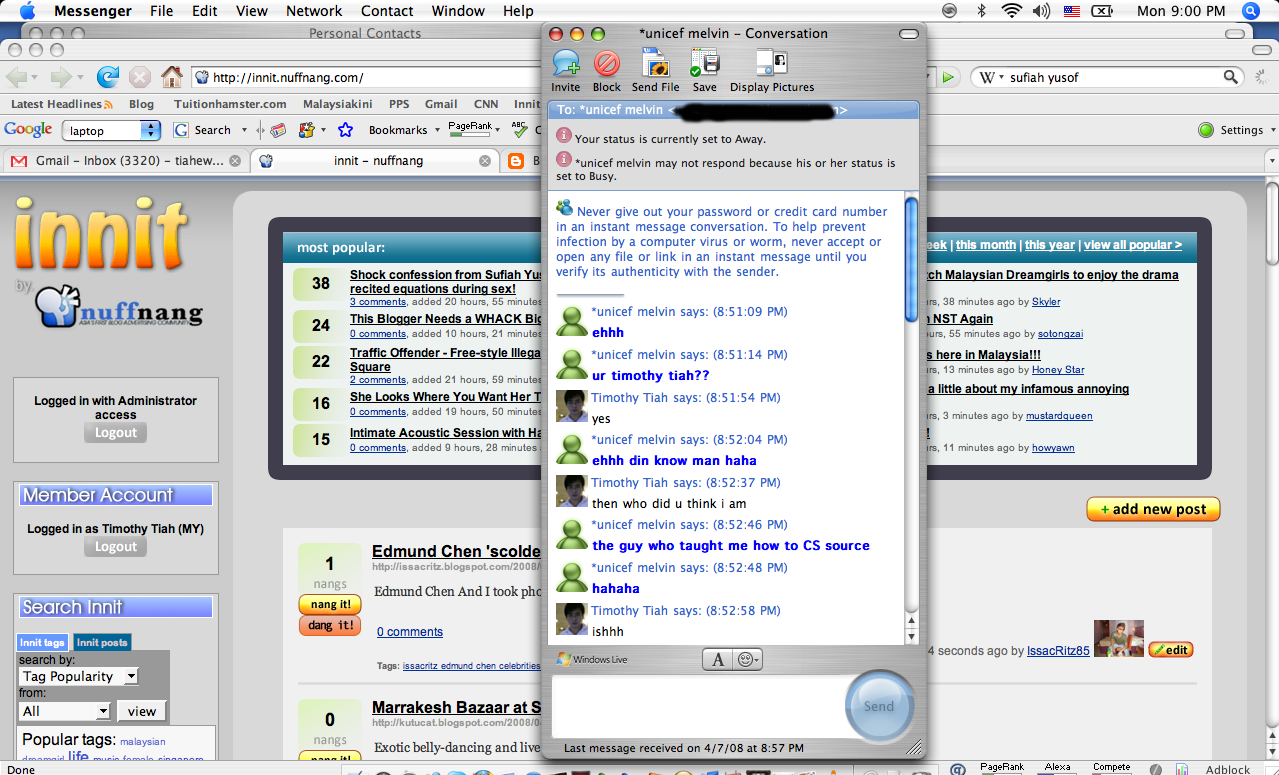The width and height of the screenshot is (1279, 775).
Task: Click the volume icon in menu bar
Action: point(1041,11)
